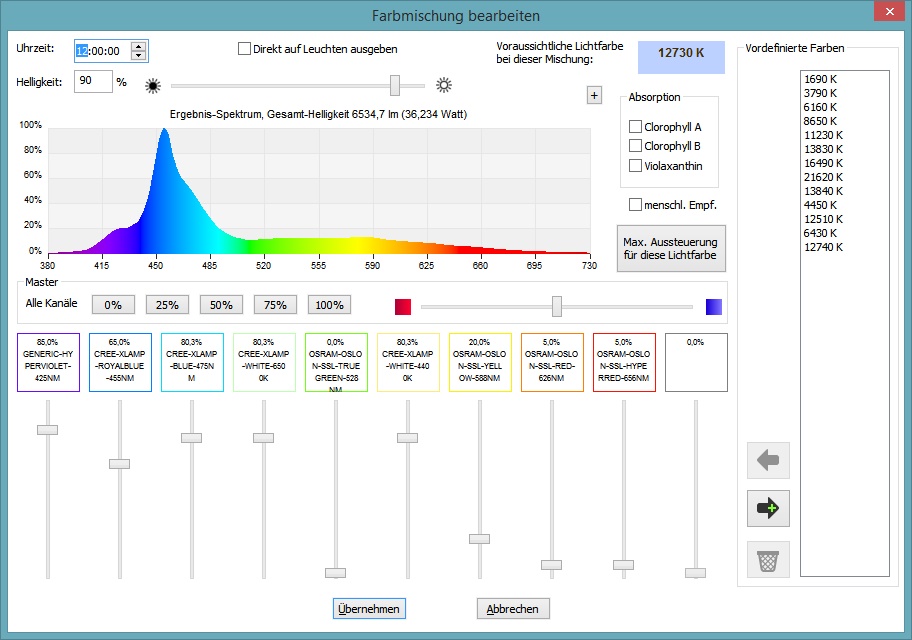Select 12740 K in Vordefinierte Farben list

pos(823,247)
